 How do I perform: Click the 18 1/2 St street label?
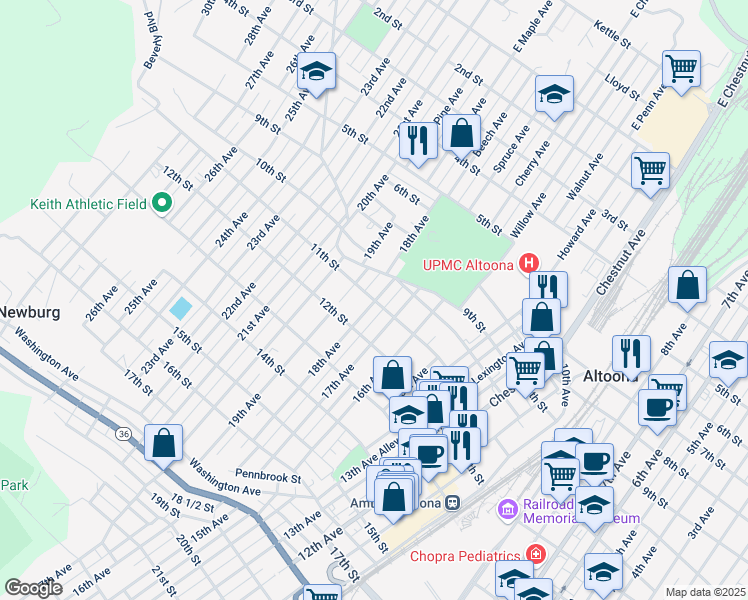(192, 503)
